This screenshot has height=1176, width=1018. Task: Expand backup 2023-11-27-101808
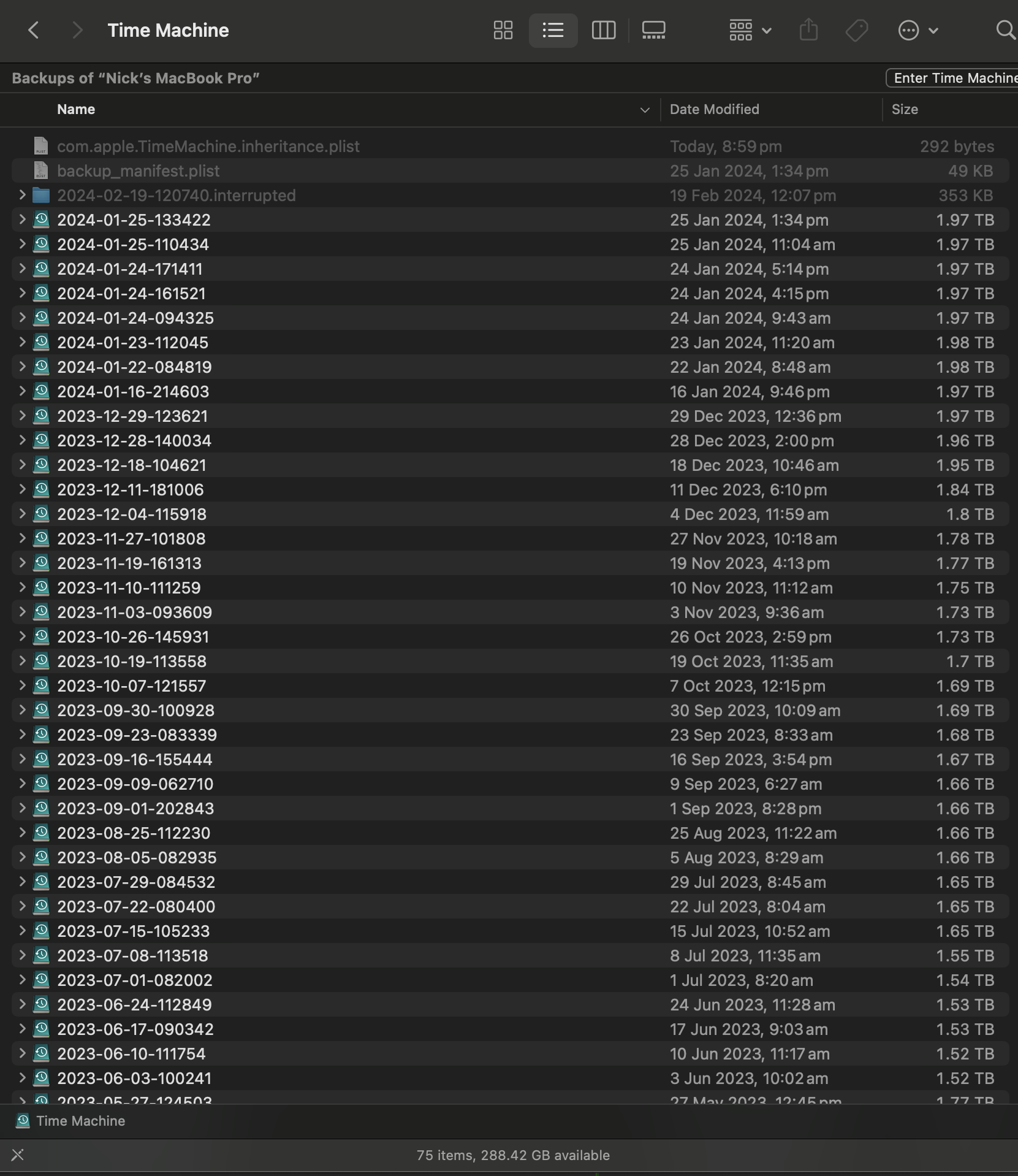[22, 538]
